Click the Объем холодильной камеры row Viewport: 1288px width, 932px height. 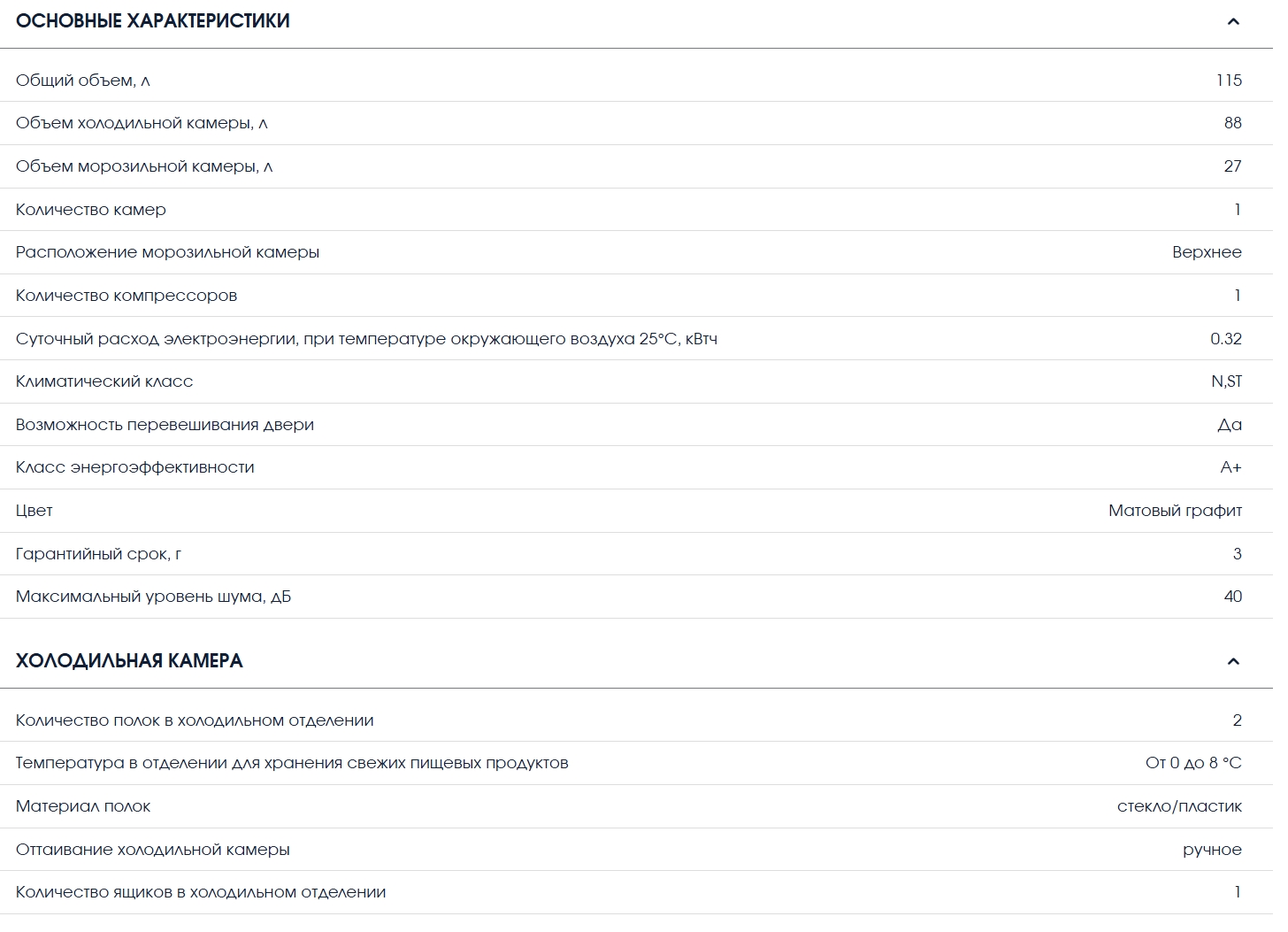point(636,123)
